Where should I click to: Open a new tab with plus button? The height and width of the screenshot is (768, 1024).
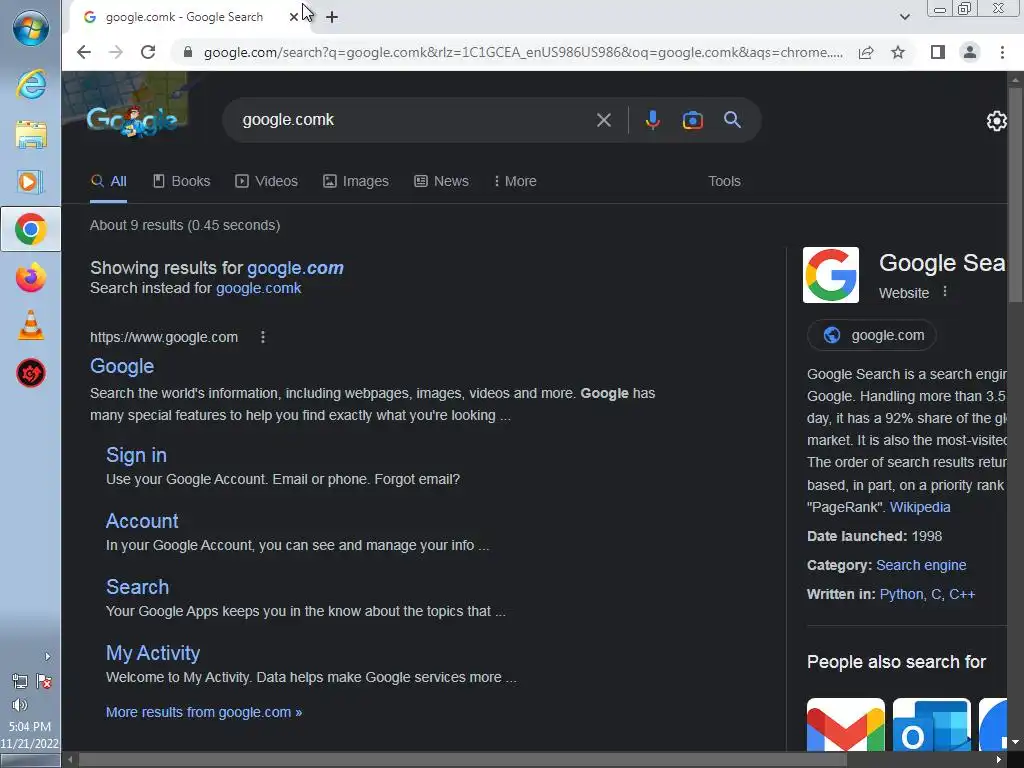(x=332, y=17)
